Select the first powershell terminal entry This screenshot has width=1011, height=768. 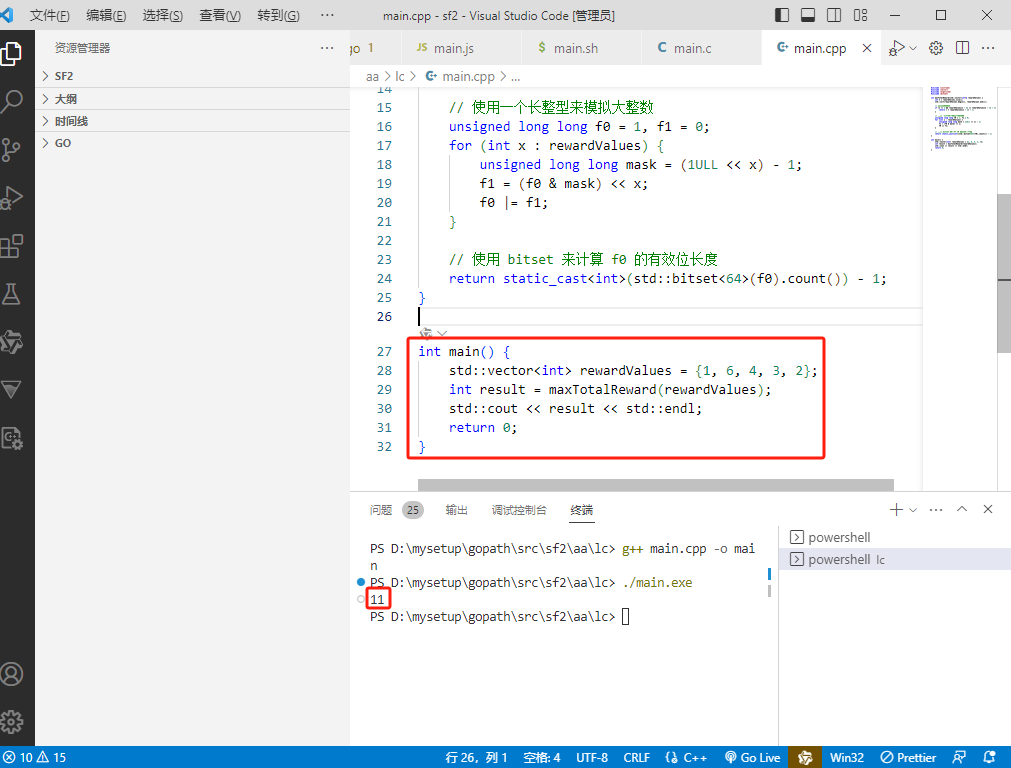895,537
